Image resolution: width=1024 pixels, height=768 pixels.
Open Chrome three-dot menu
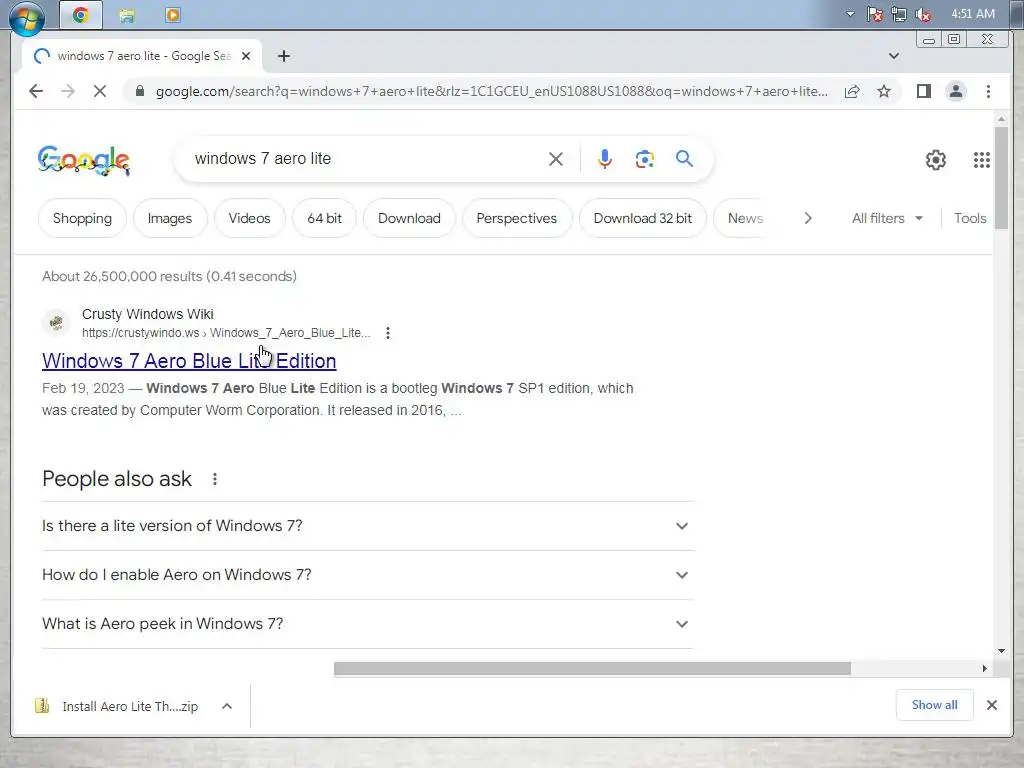point(988,91)
